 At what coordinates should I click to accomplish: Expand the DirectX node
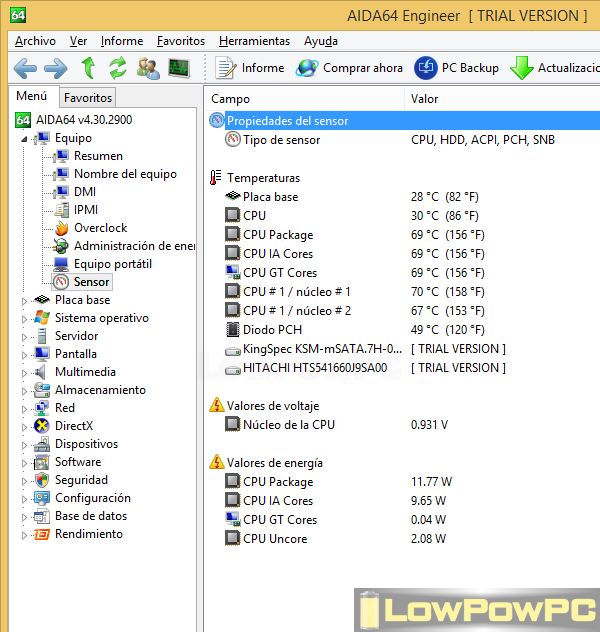pyautogui.click(x=24, y=427)
